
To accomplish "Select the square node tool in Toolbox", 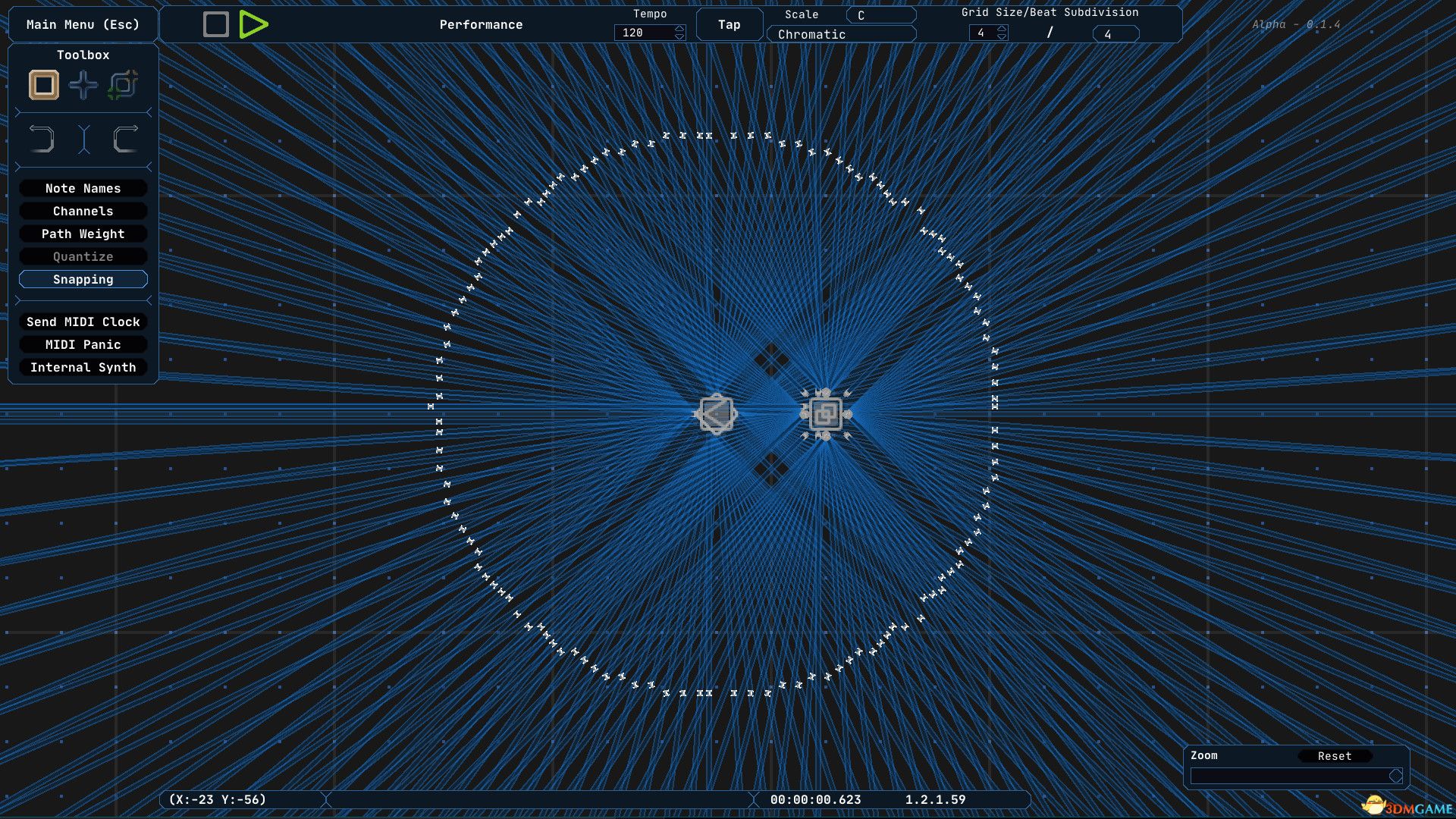I will point(44,85).
